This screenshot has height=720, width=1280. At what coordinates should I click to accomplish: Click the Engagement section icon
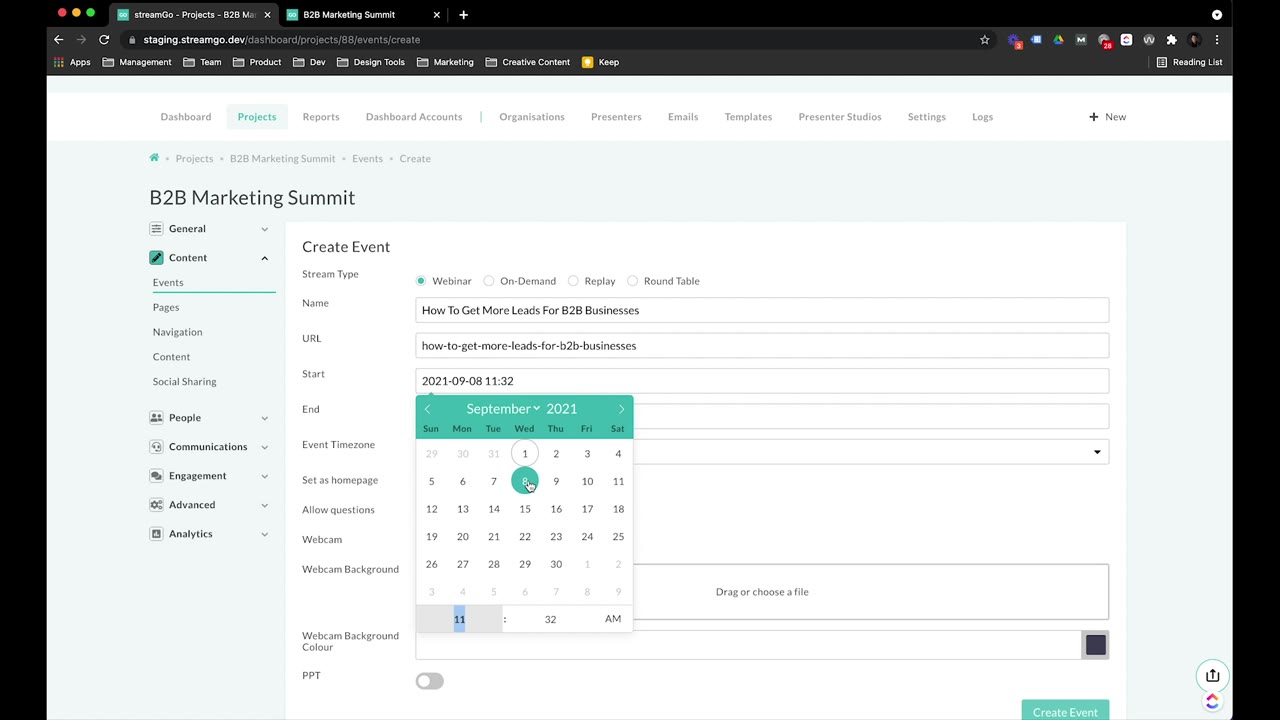pos(156,476)
